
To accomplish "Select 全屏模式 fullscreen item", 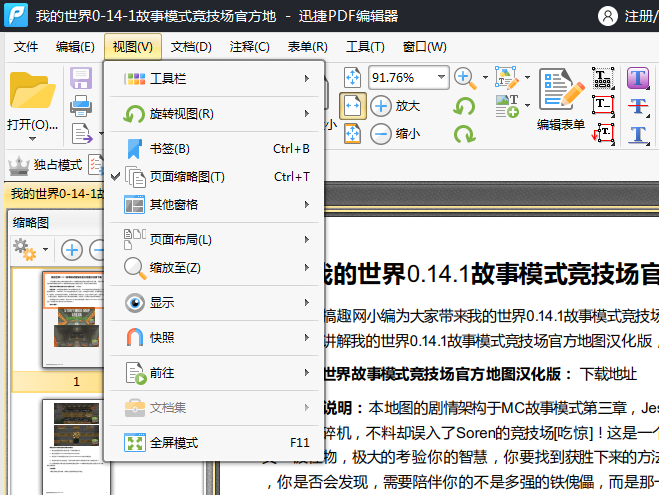I will (x=214, y=443).
